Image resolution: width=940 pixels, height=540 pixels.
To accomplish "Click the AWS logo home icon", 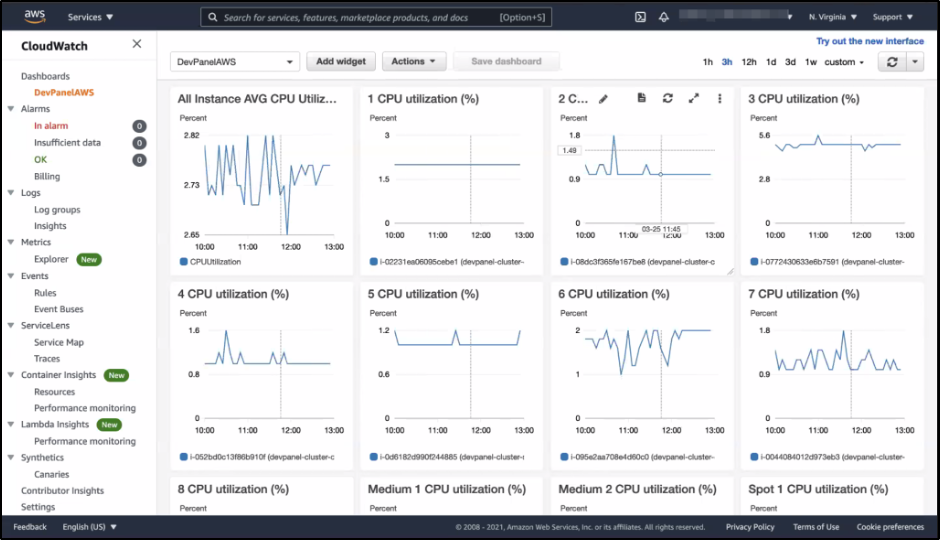I will (35, 17).
